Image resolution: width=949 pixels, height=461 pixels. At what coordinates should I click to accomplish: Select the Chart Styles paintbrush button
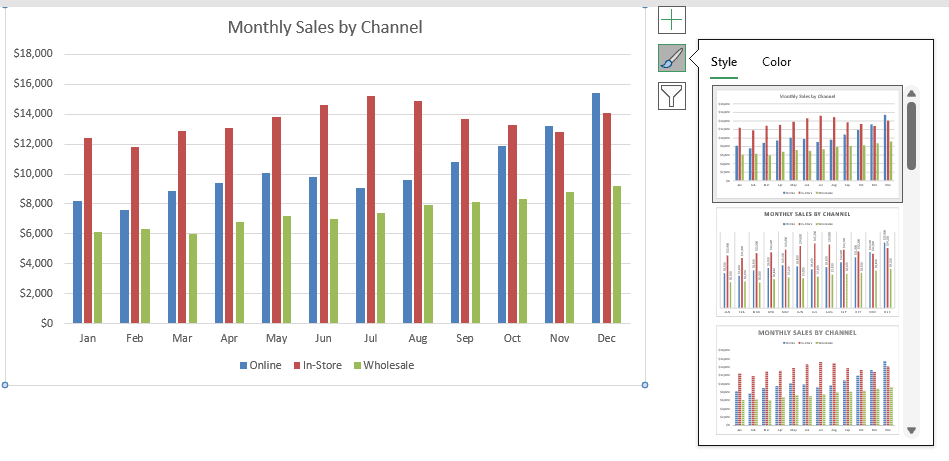672,58
